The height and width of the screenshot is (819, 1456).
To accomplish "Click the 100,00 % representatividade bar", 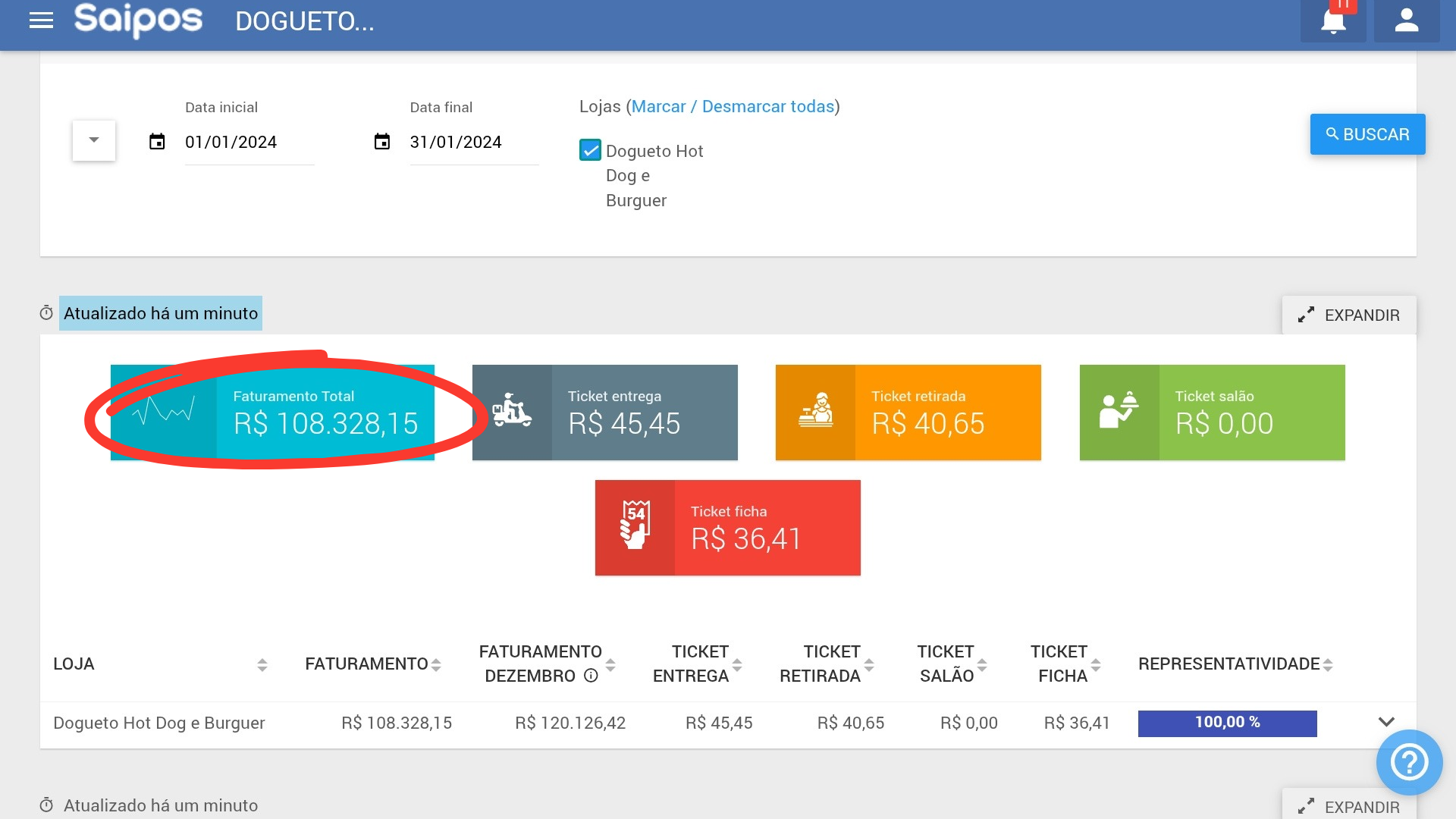I will pos(1227,723).
